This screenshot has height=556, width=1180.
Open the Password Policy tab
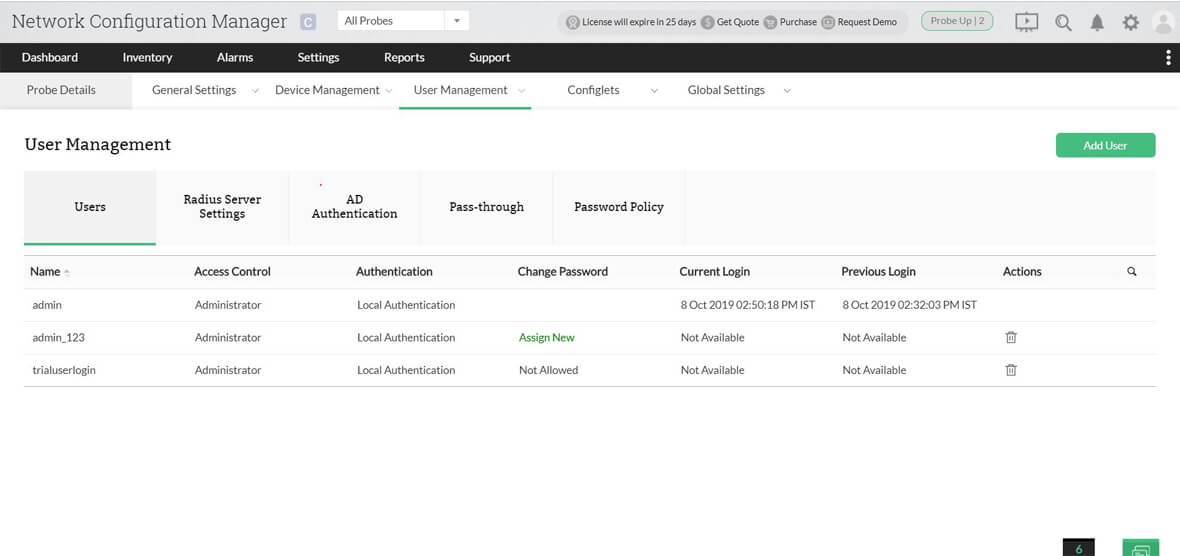click(618, 207)
